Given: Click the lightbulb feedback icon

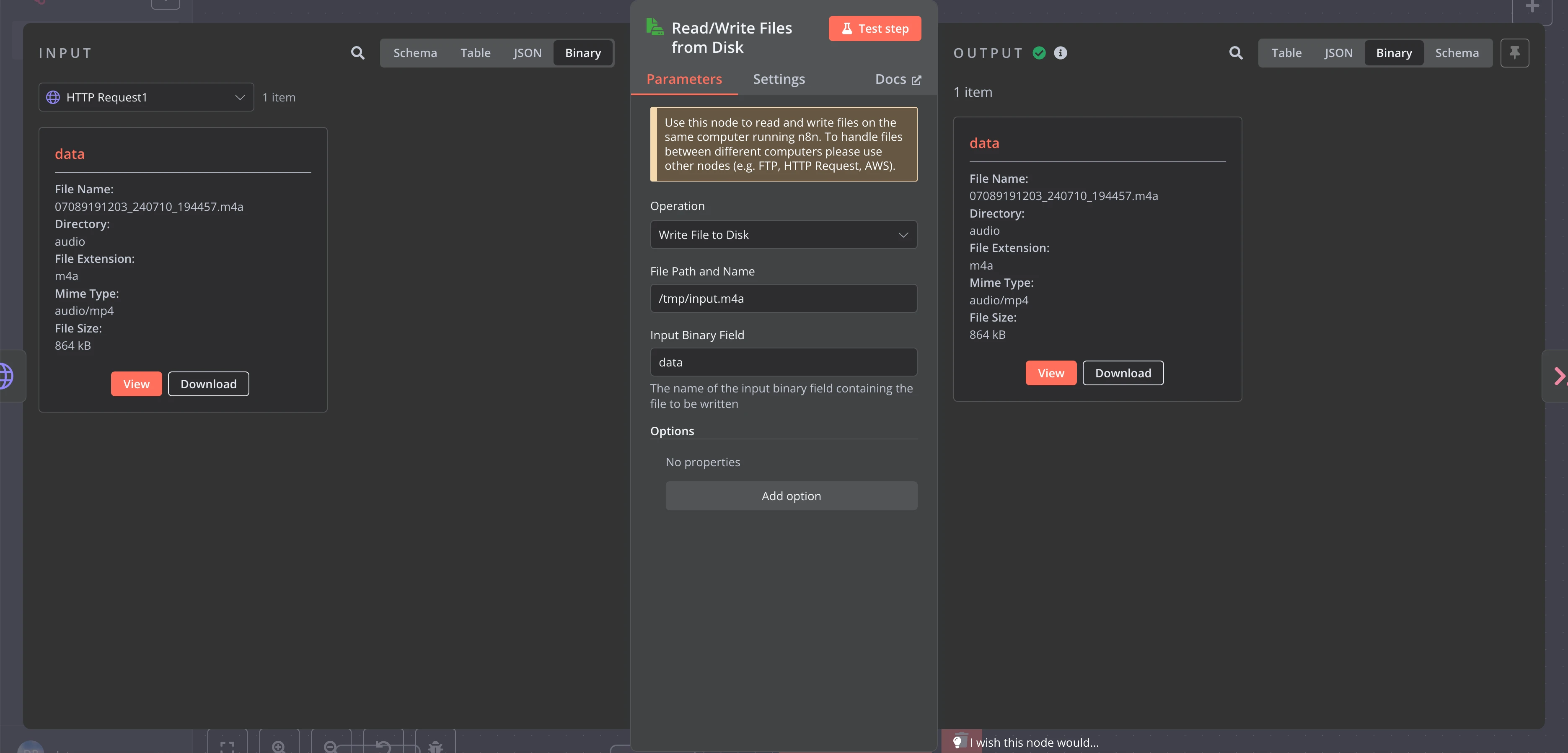Looking at the screenshot, I should [x=957, y=741].
